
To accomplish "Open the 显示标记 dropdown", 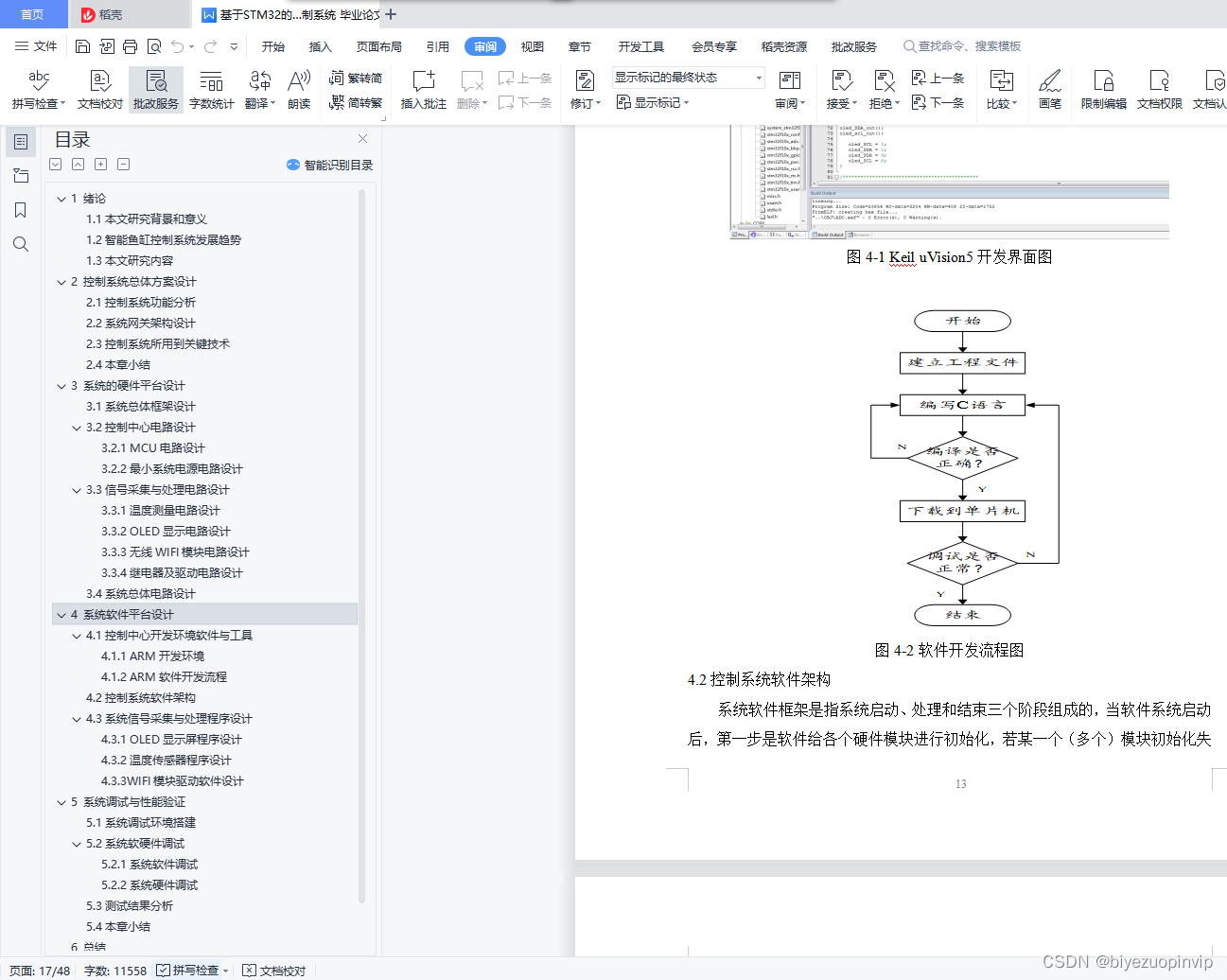I will [654, 102].
